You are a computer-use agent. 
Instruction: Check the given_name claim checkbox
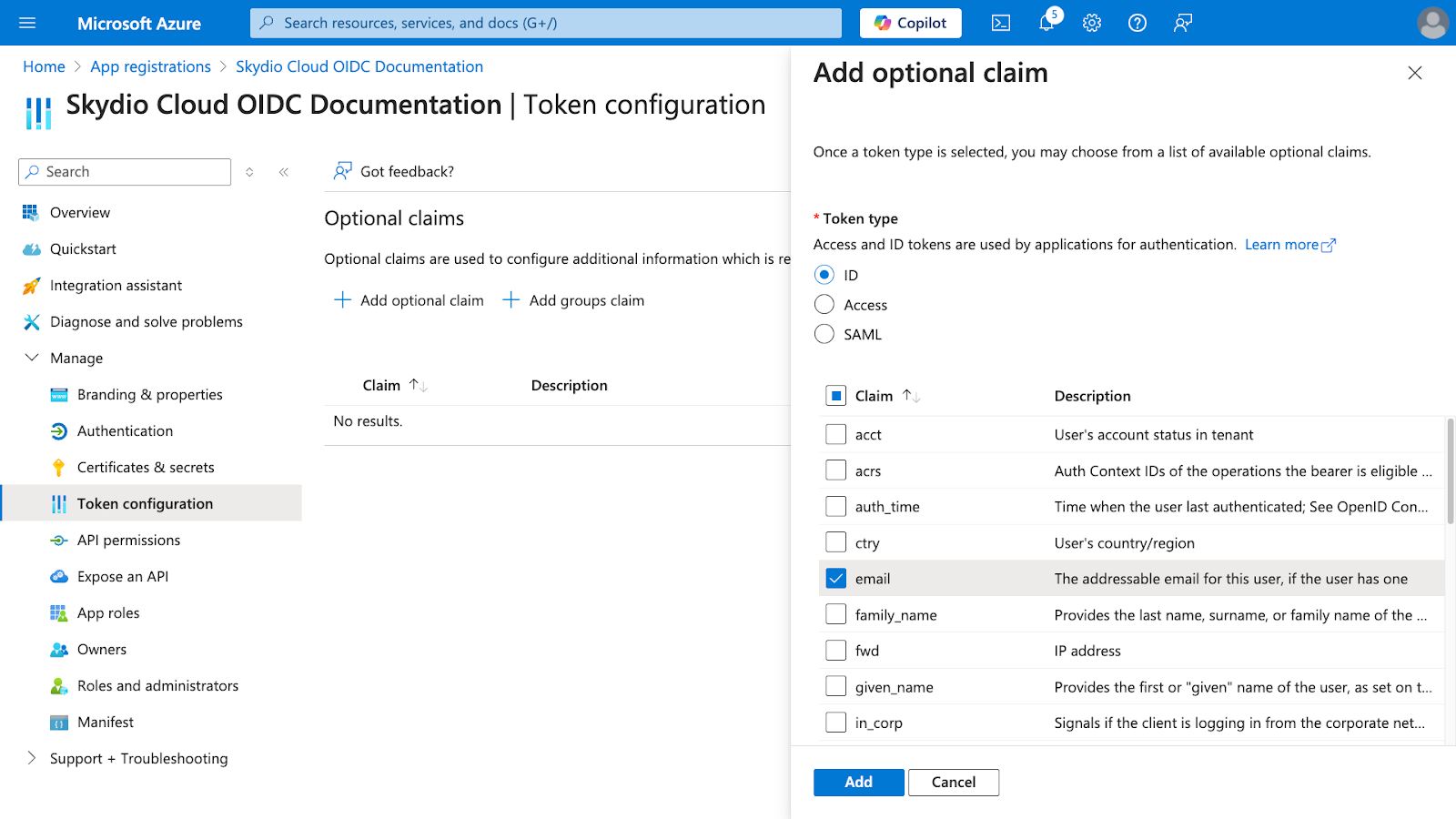(x=835, y=686)
